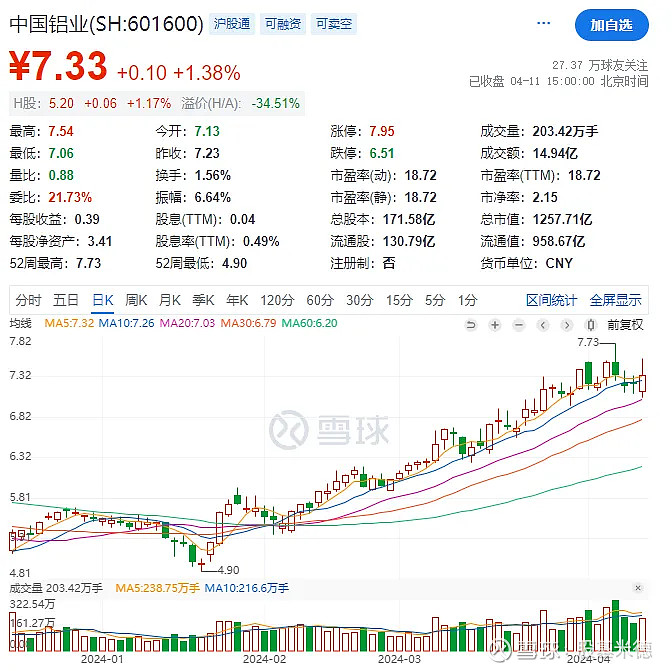This screenshot has height=671, width=672.
Task: Select the 120分 interval tab
Action: (277, 300)
